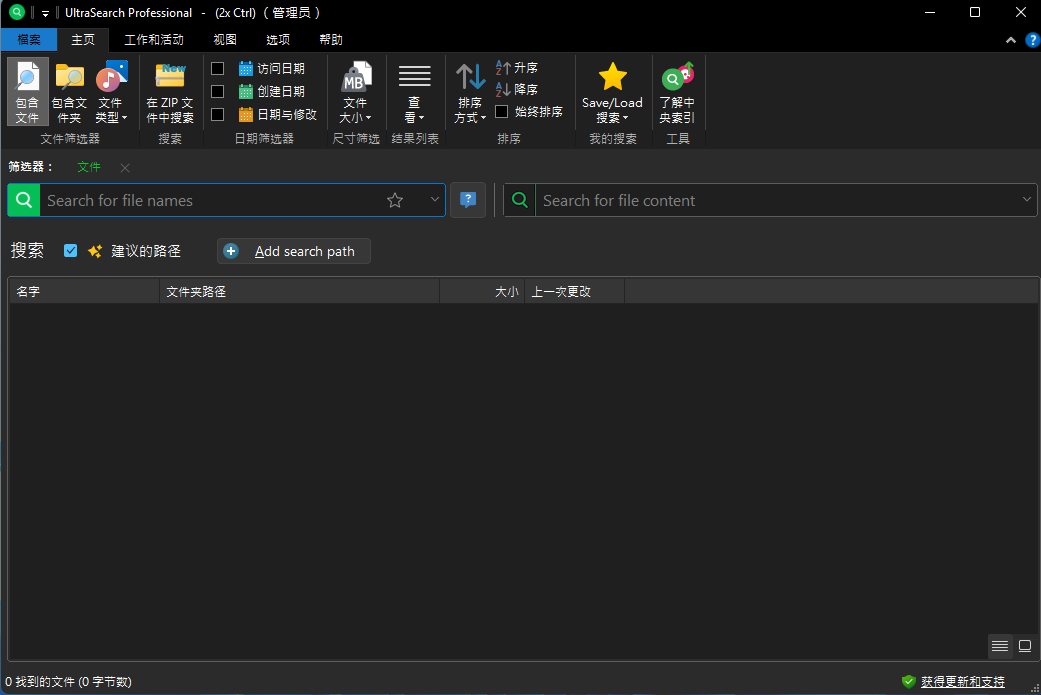Click the blue help question mark icon
The image size is (1041, 695).
coord(467,200)
